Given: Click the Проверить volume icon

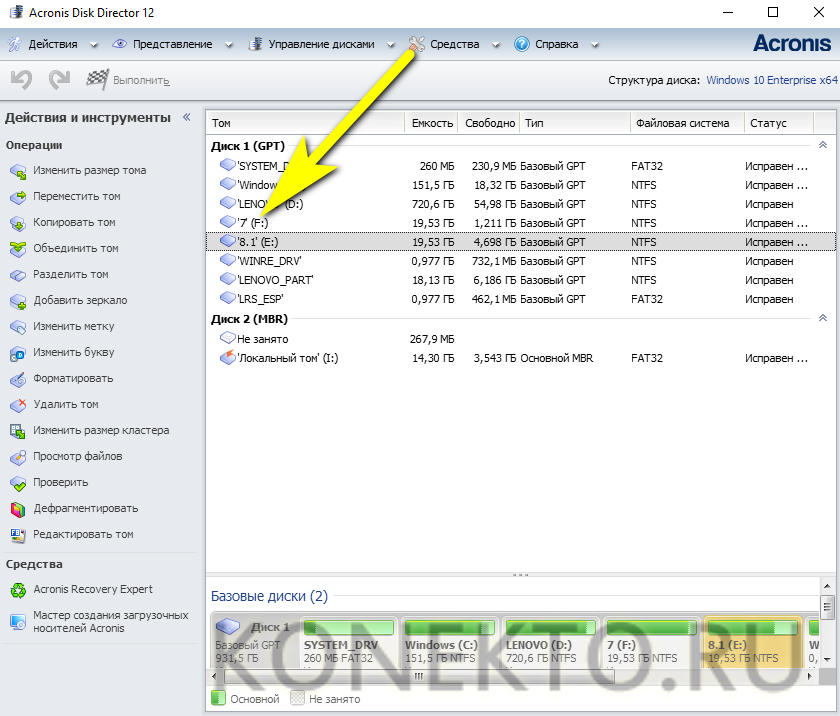Looking at the screenshot, I should pyautogui.click(x=18, y=483).
